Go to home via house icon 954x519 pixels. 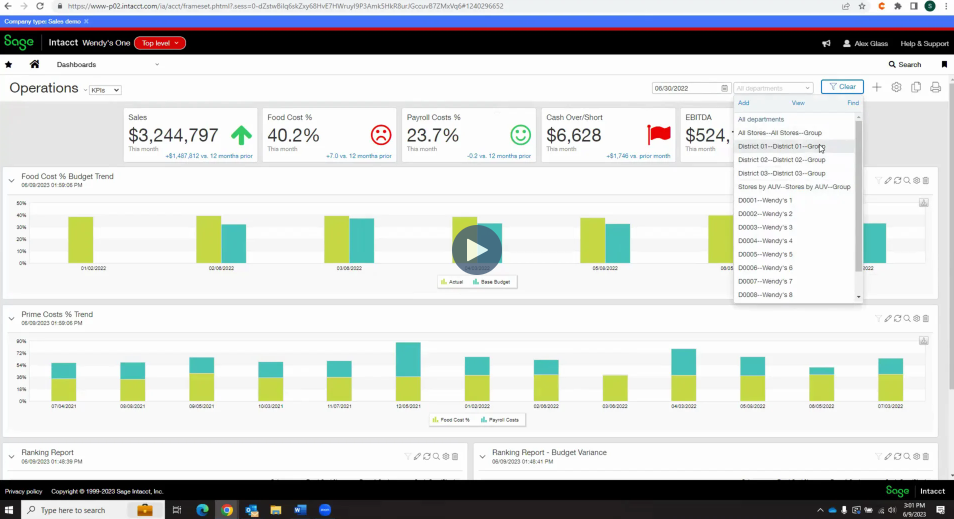tap(35, 64)
